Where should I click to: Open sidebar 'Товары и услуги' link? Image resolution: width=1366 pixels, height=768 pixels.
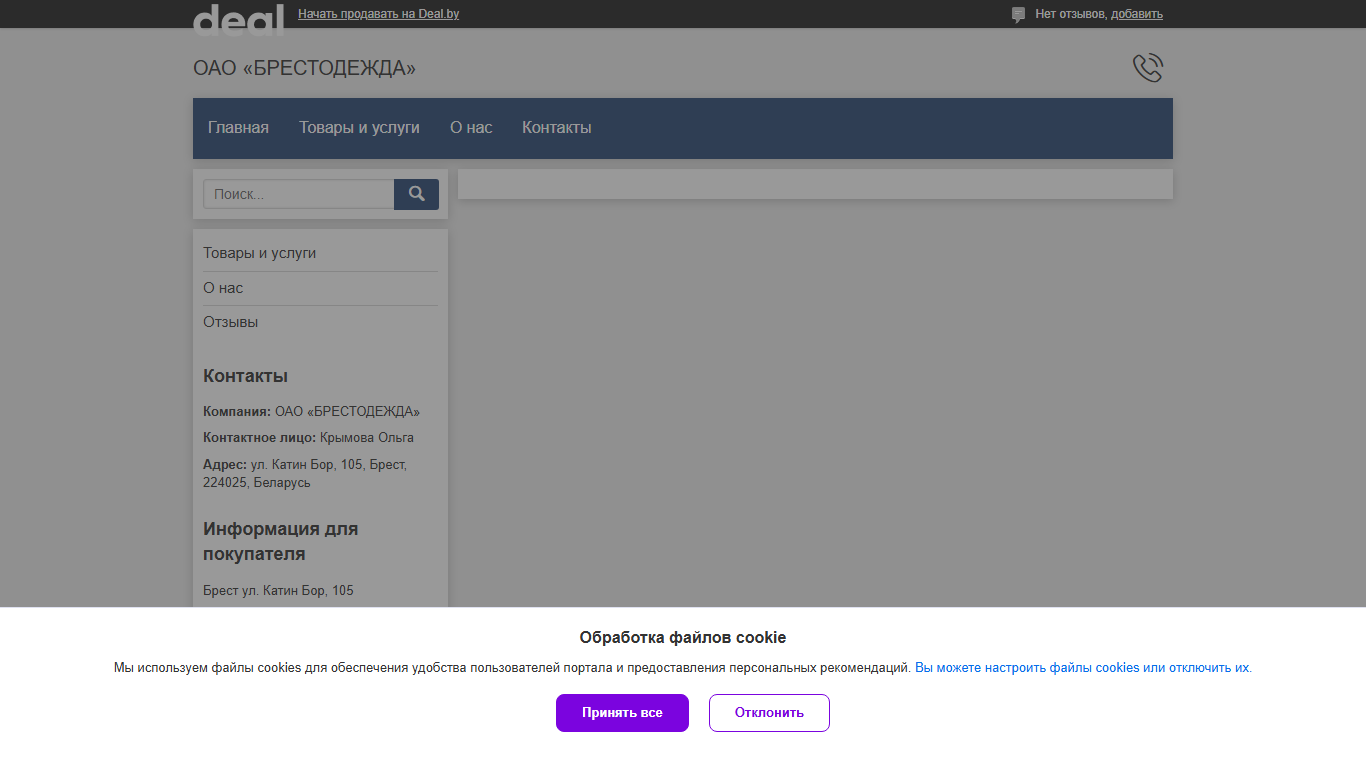point(260,253)
